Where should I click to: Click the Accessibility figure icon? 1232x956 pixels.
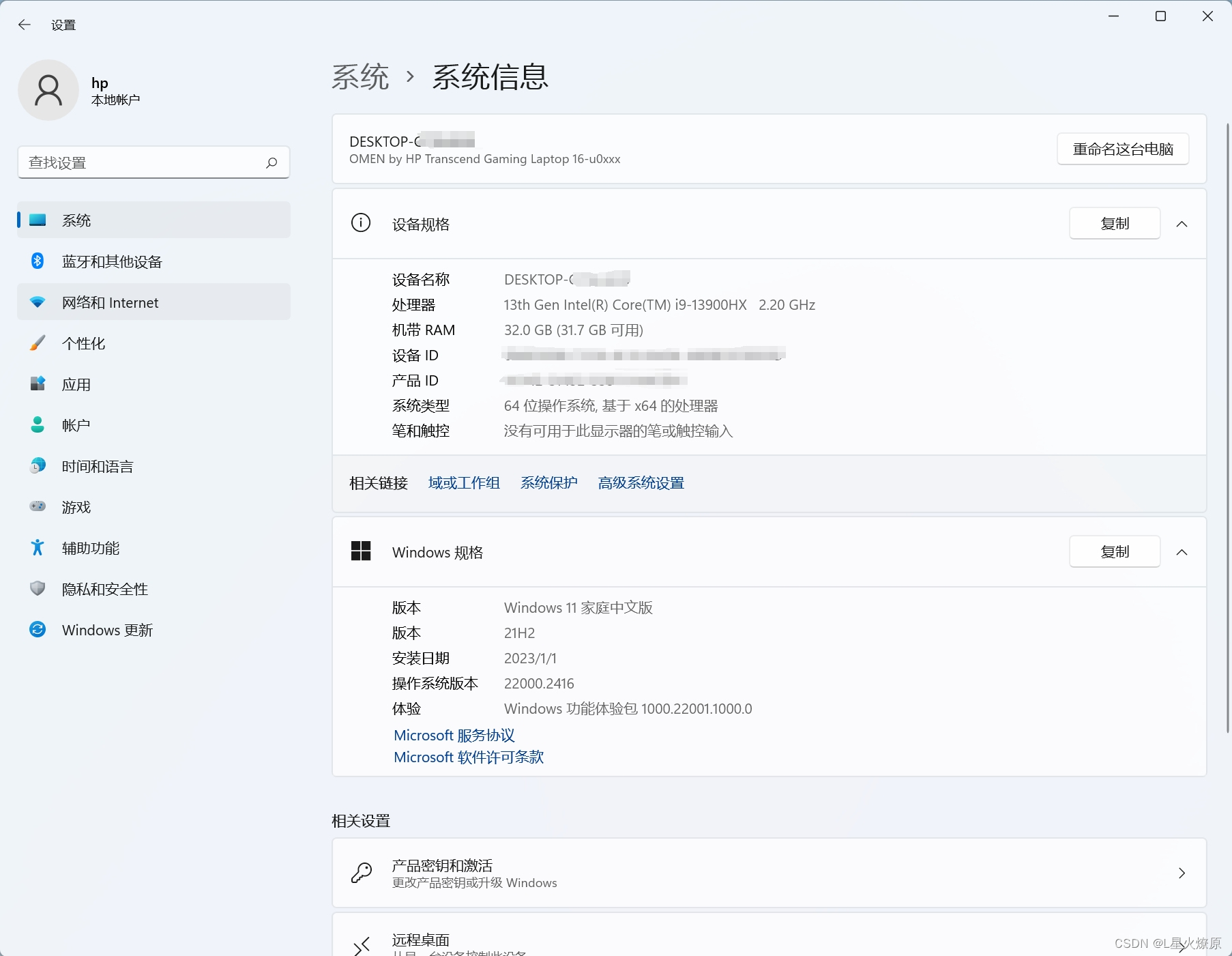click(x=38, y=547)
